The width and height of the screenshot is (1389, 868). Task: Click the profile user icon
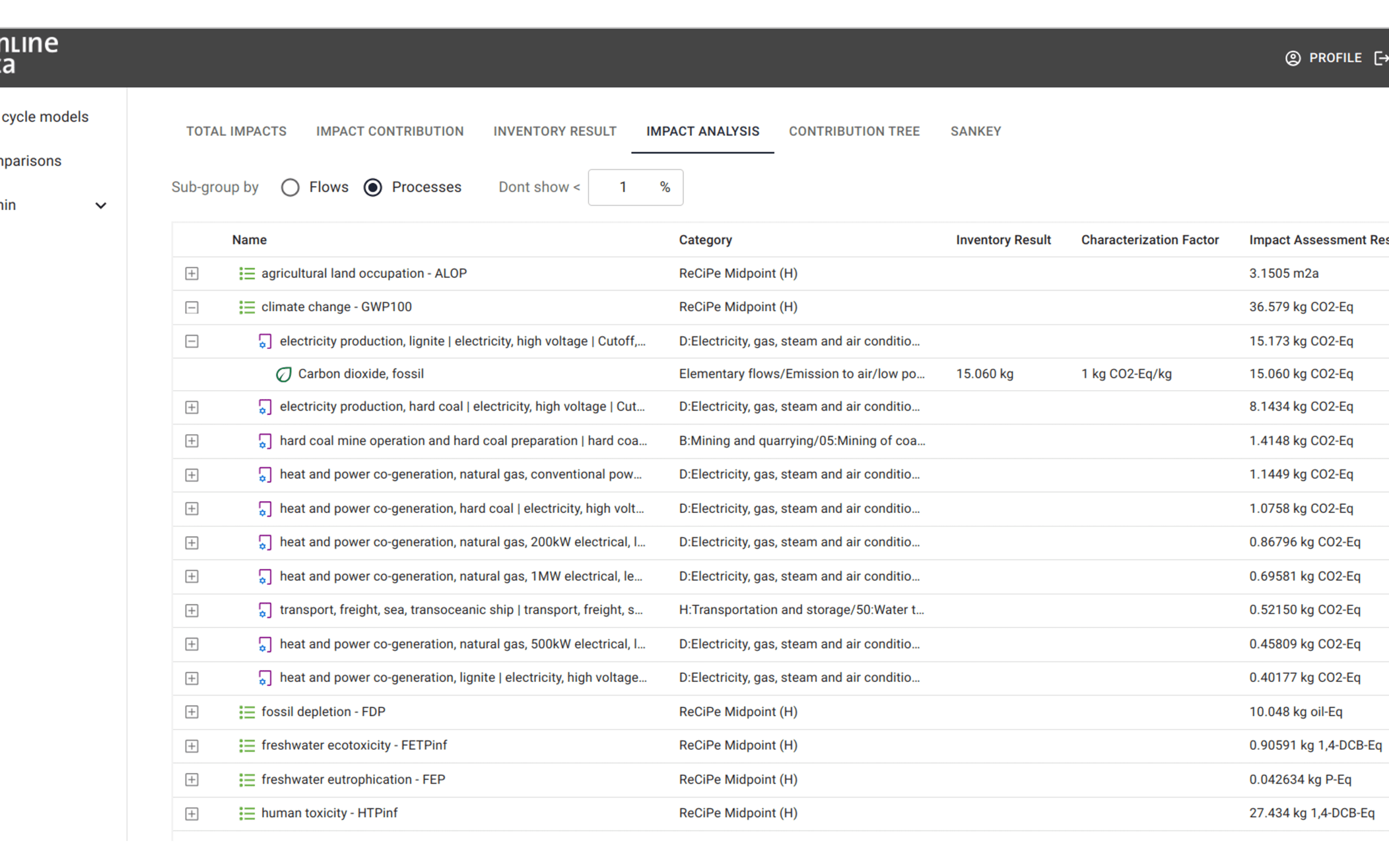[1293, 58]
